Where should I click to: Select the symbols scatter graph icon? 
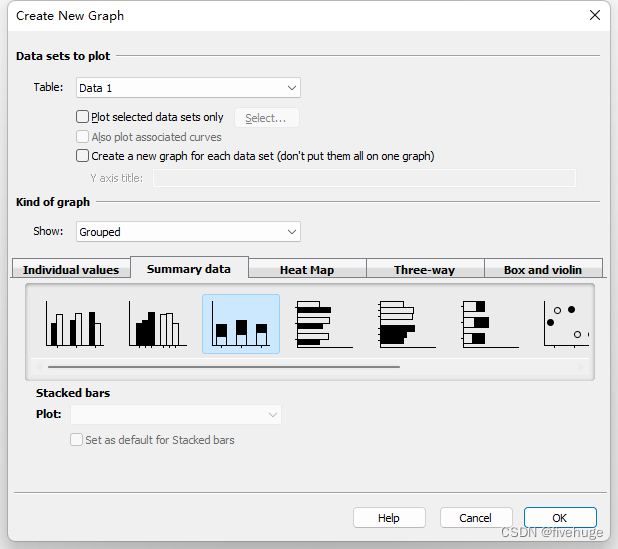(x=566, y=324)
